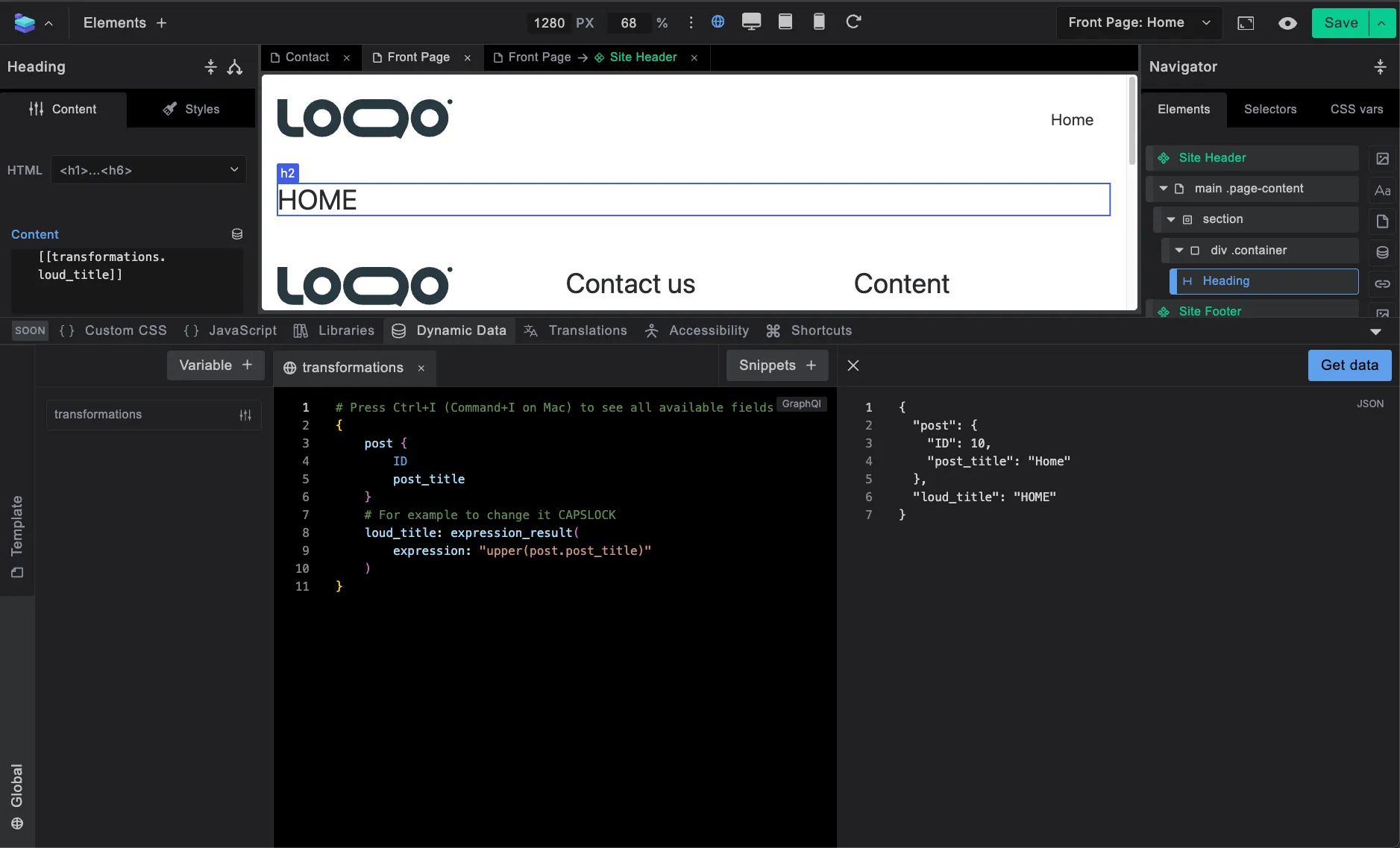Toggle the Global side panel
Screen dimensions: 1400x848
pyautogui.click(x=17, y=796)
